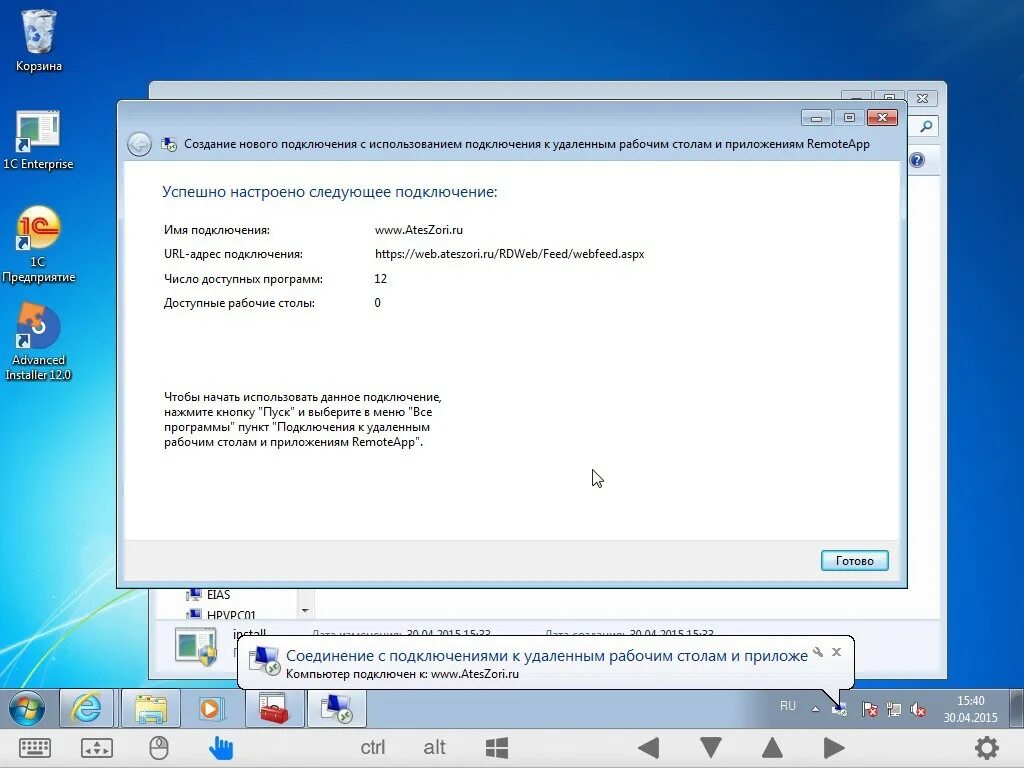
Task: Open the red toolbox taskbar application
Action: 274,708
